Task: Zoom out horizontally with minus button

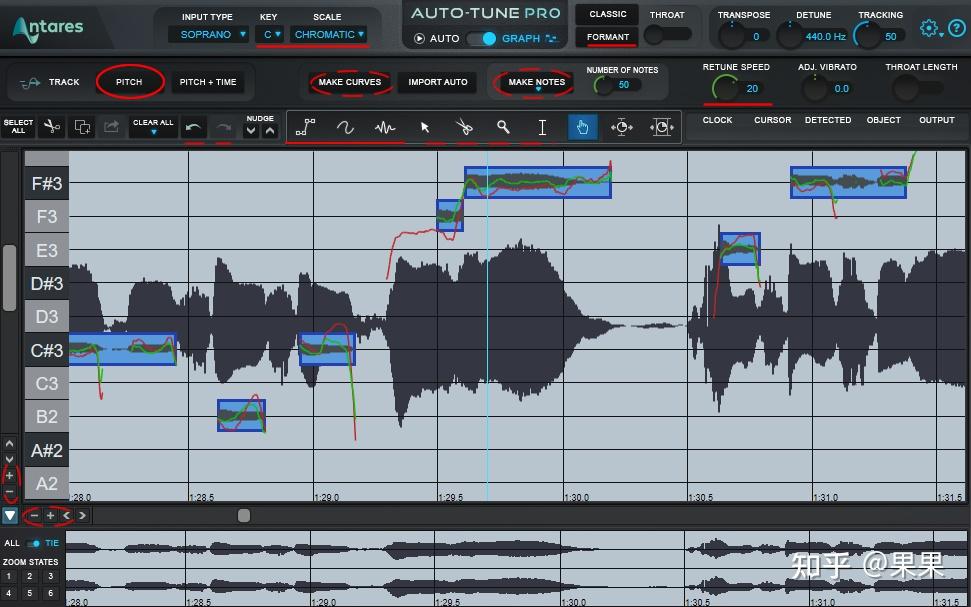Action: 34,515
